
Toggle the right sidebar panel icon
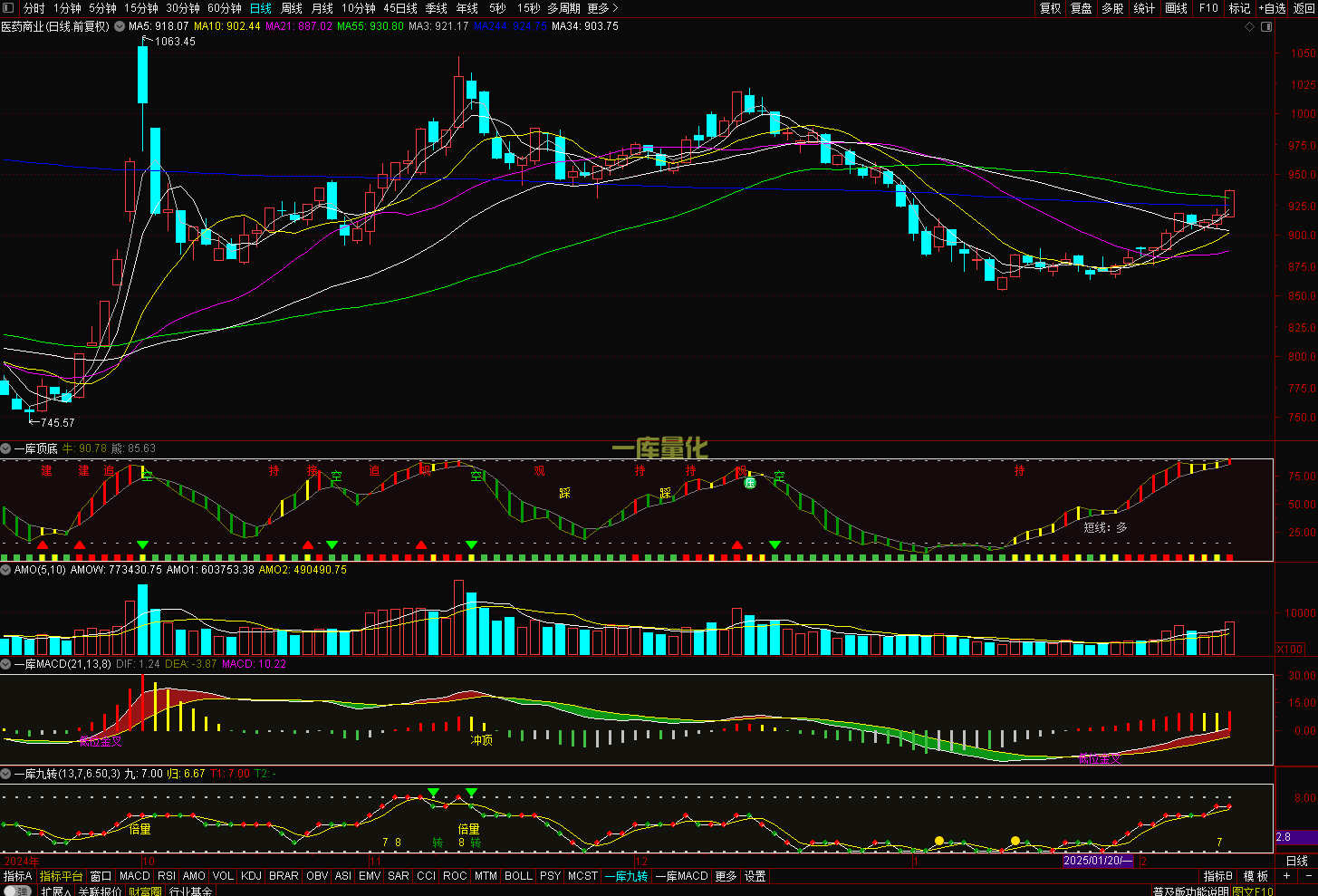pyautogui.click(x=1266, y=27)
